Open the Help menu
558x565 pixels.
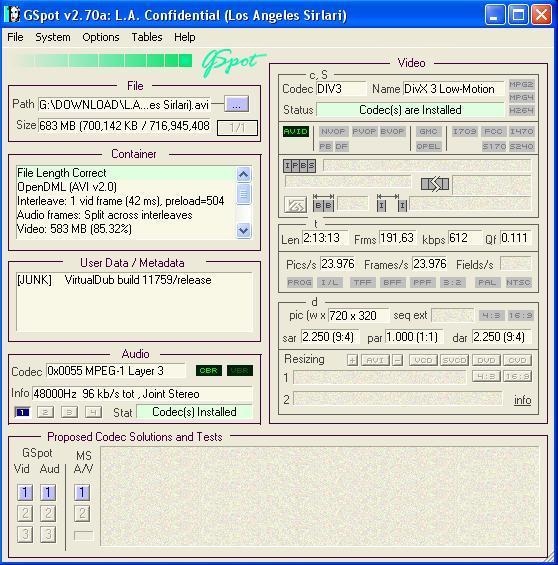(x=184, y=37)
